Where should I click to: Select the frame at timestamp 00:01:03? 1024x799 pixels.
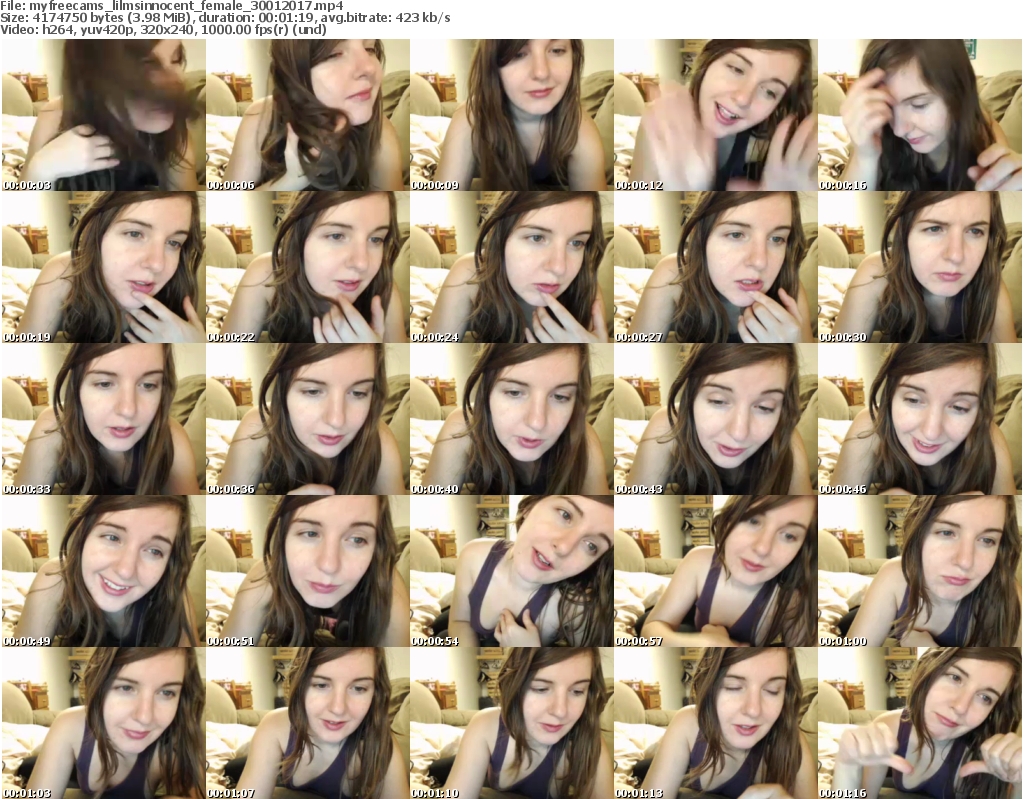point(103,724)
